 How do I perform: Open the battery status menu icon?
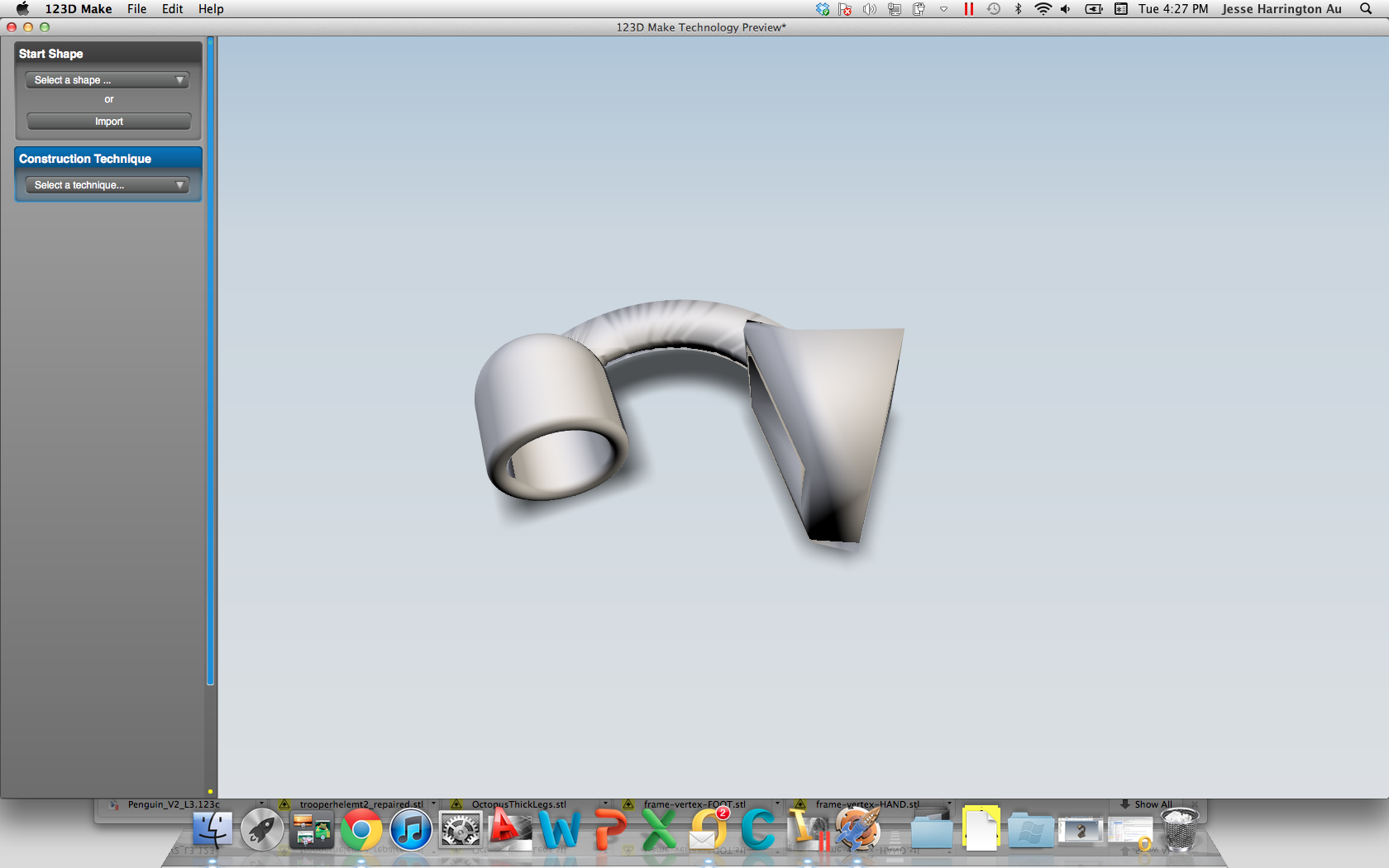(1094, 9)
